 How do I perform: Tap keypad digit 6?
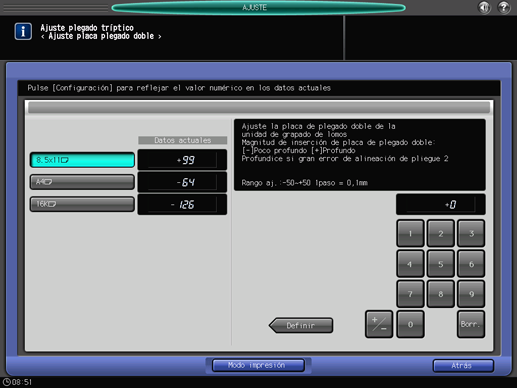(x=471, y=264)
